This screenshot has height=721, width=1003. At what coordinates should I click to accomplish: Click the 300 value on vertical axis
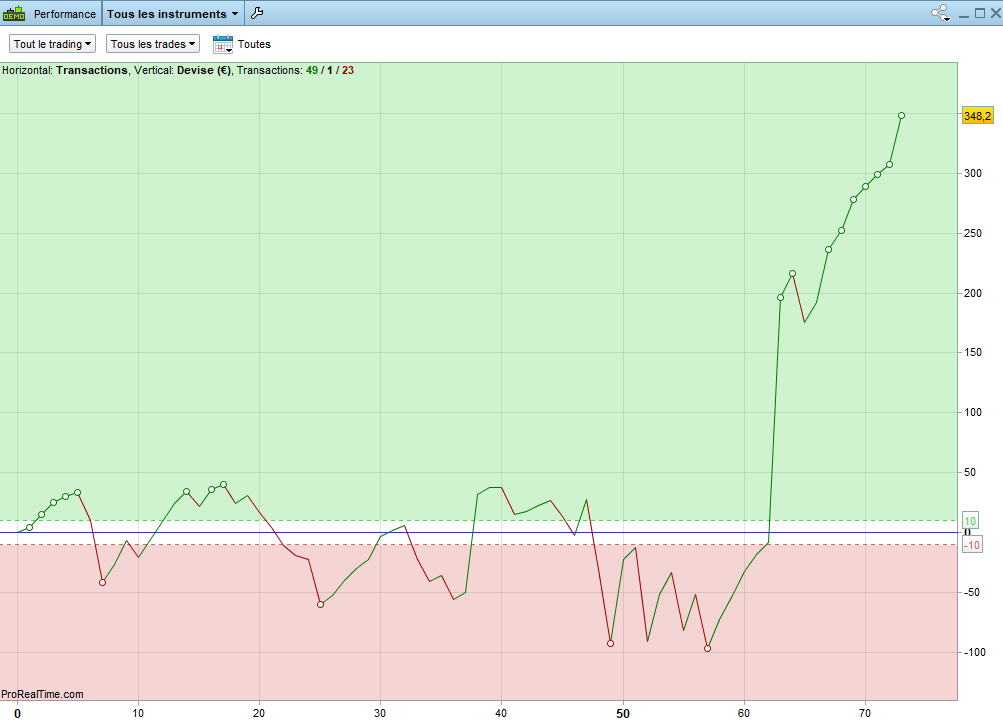tap(973, 173)
